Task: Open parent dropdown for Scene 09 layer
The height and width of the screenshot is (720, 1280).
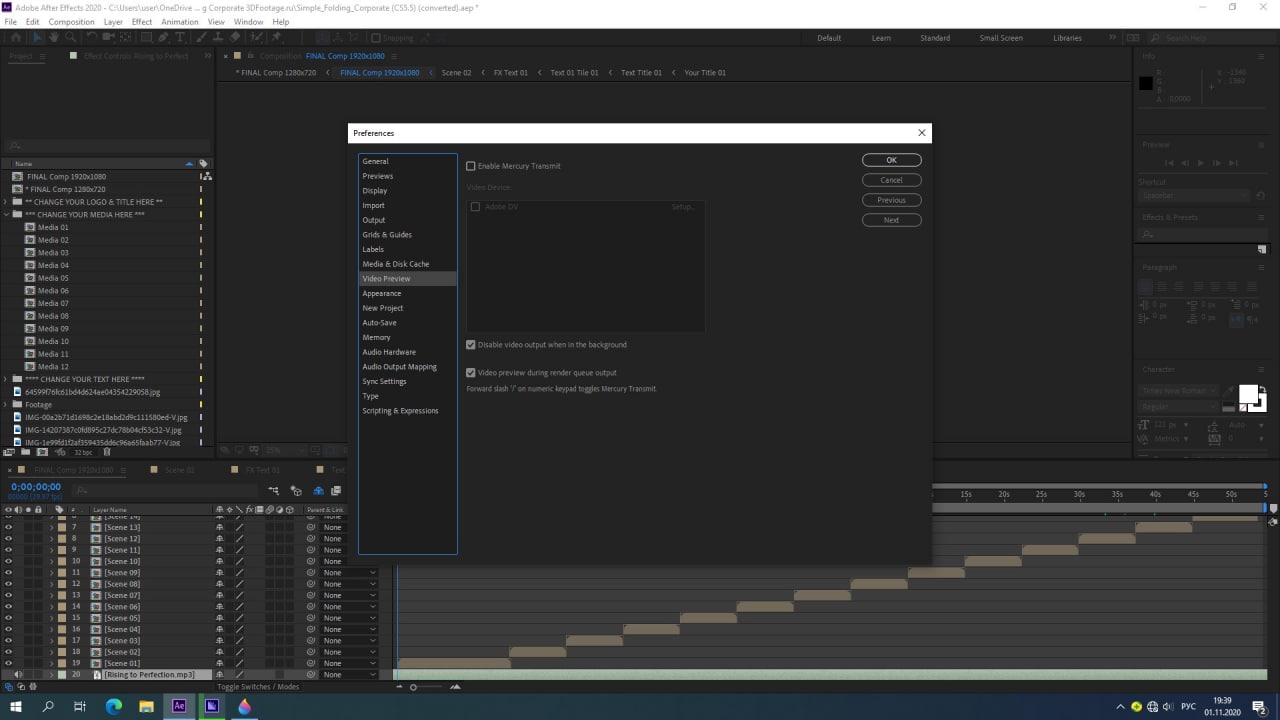Action: point(348,573)
